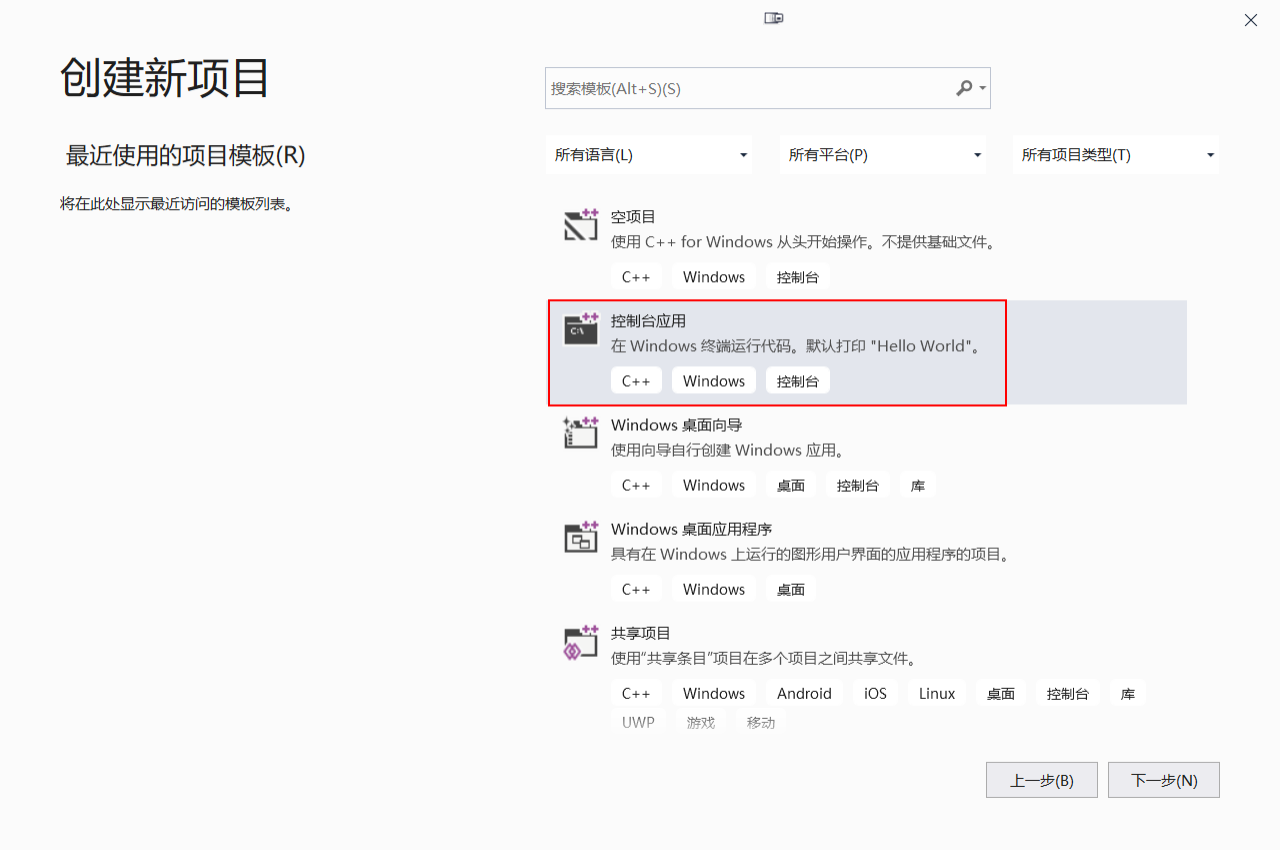The image size is (1280, 850).
Task: Close the 创建新项目 dialog
Action: pyautogui.click(x=1250, y=20)
